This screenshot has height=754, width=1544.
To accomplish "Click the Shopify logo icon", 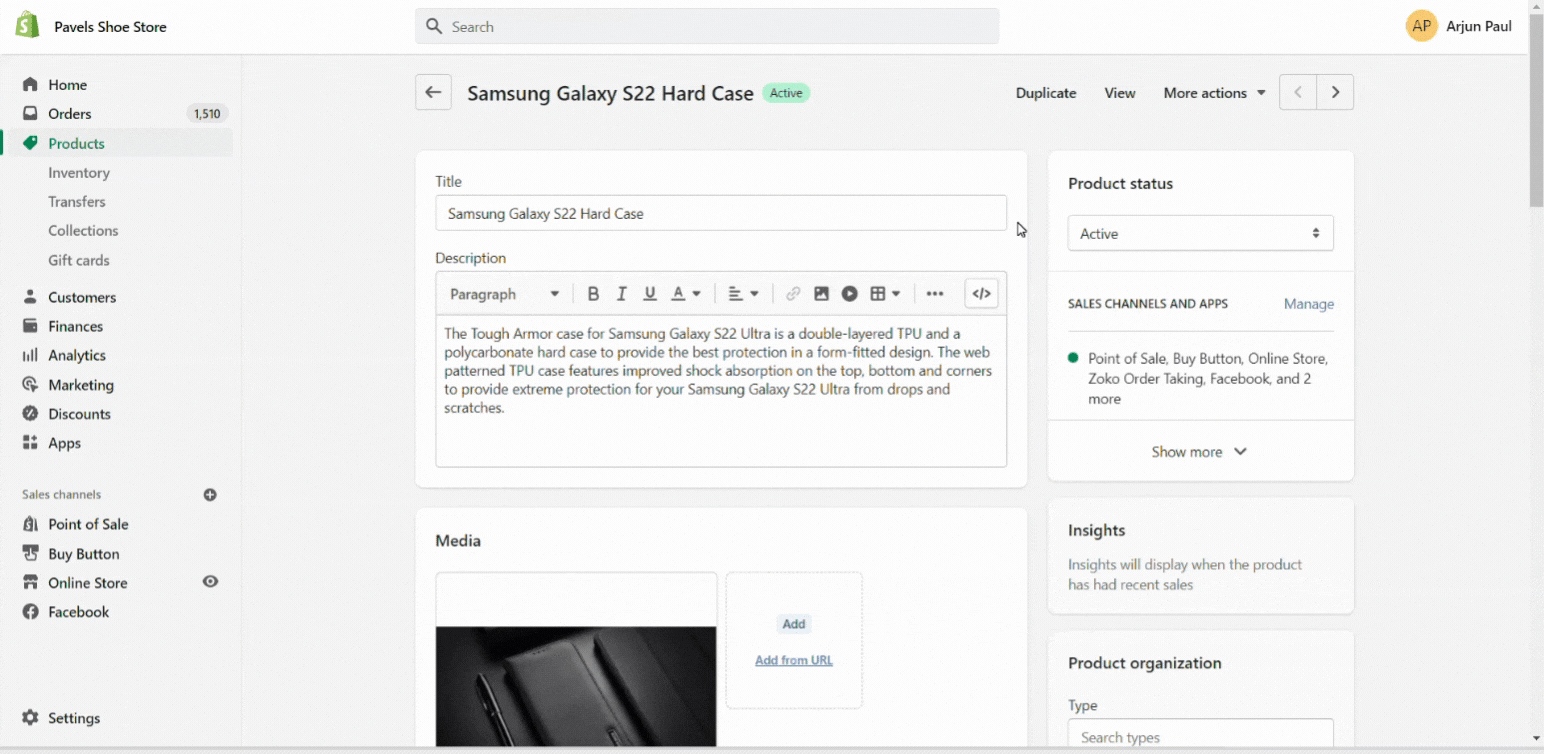I will coord(27,26).
